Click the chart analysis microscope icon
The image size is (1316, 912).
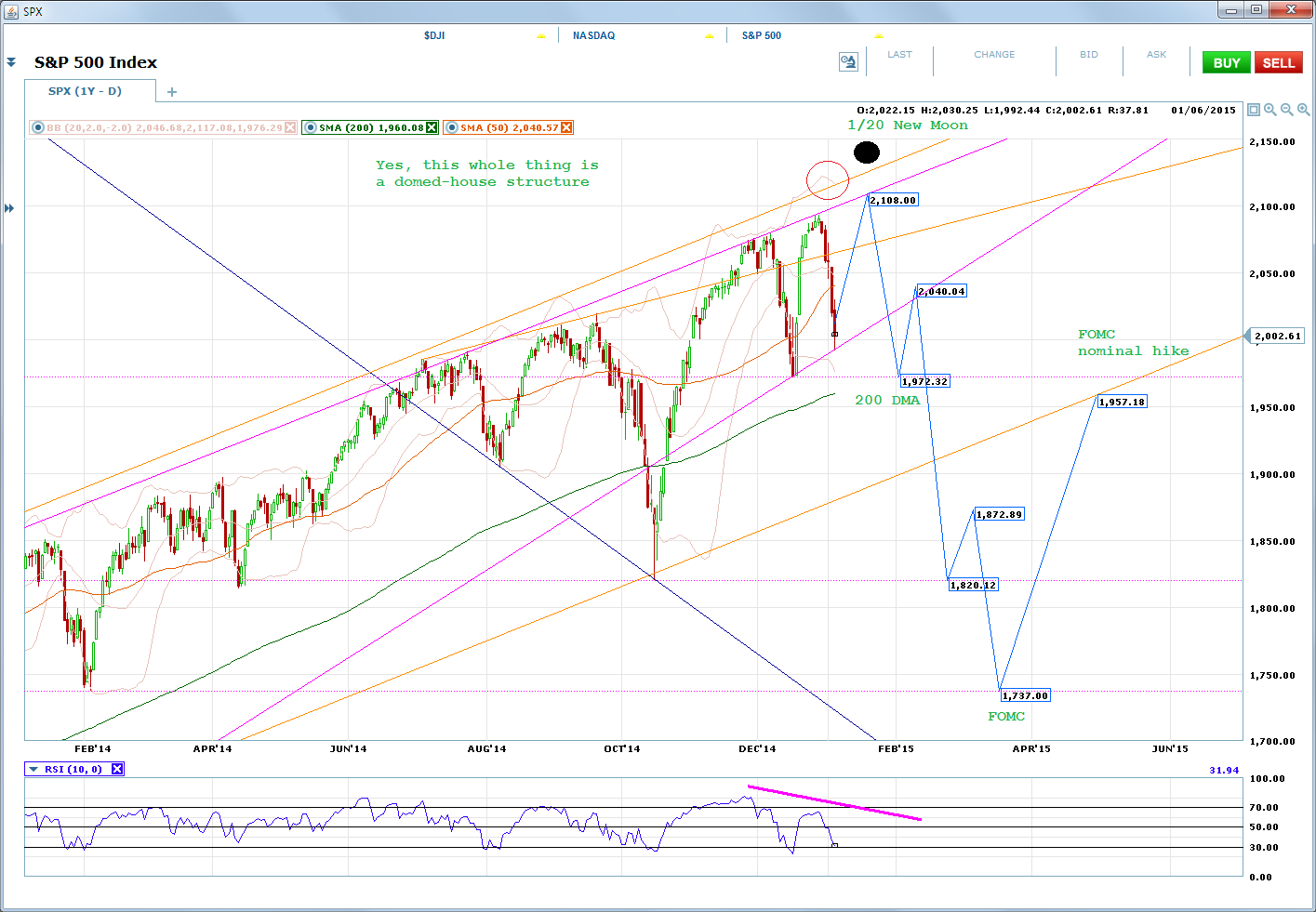click(848, 61)
